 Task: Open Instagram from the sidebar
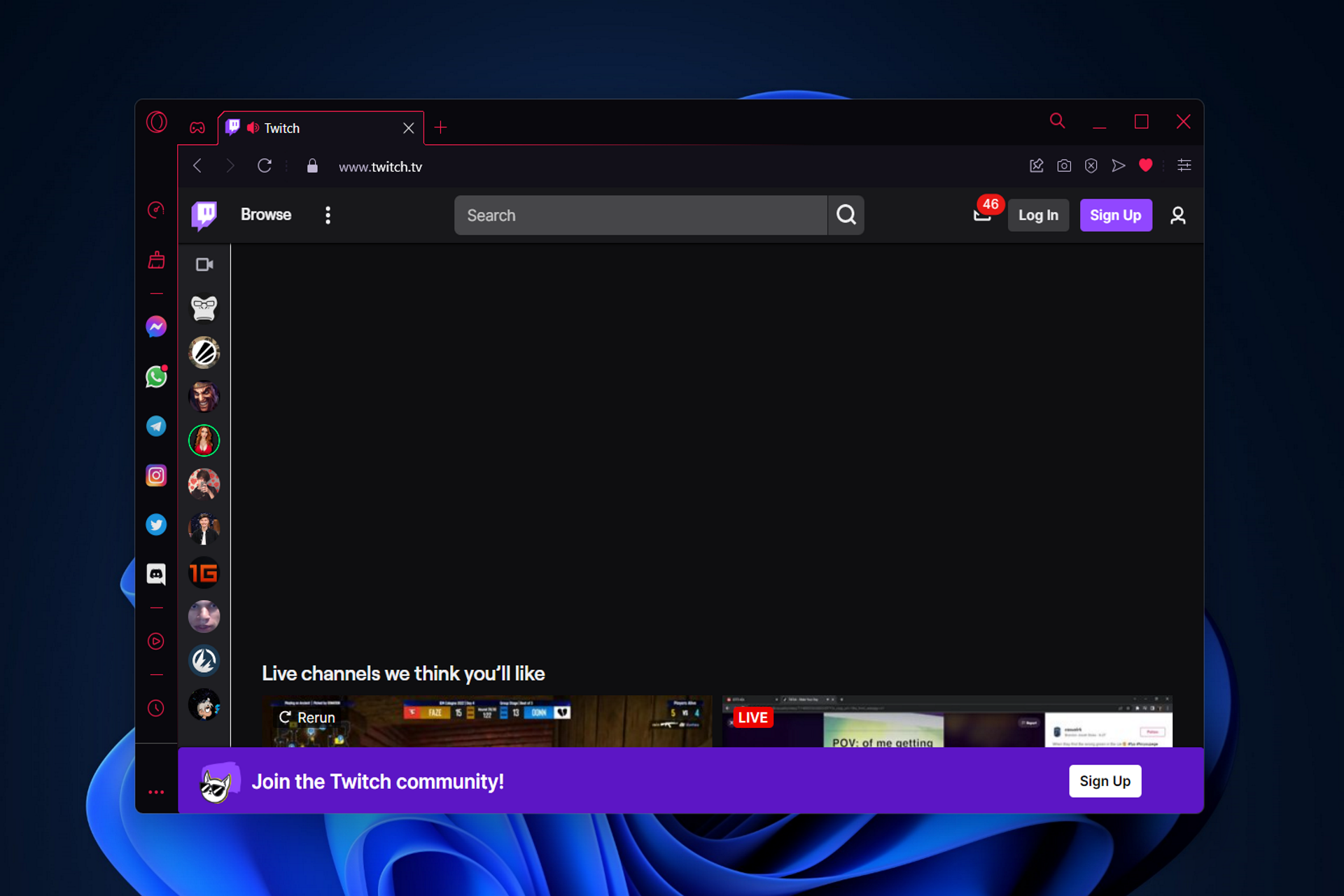click(x=156, y=476)
